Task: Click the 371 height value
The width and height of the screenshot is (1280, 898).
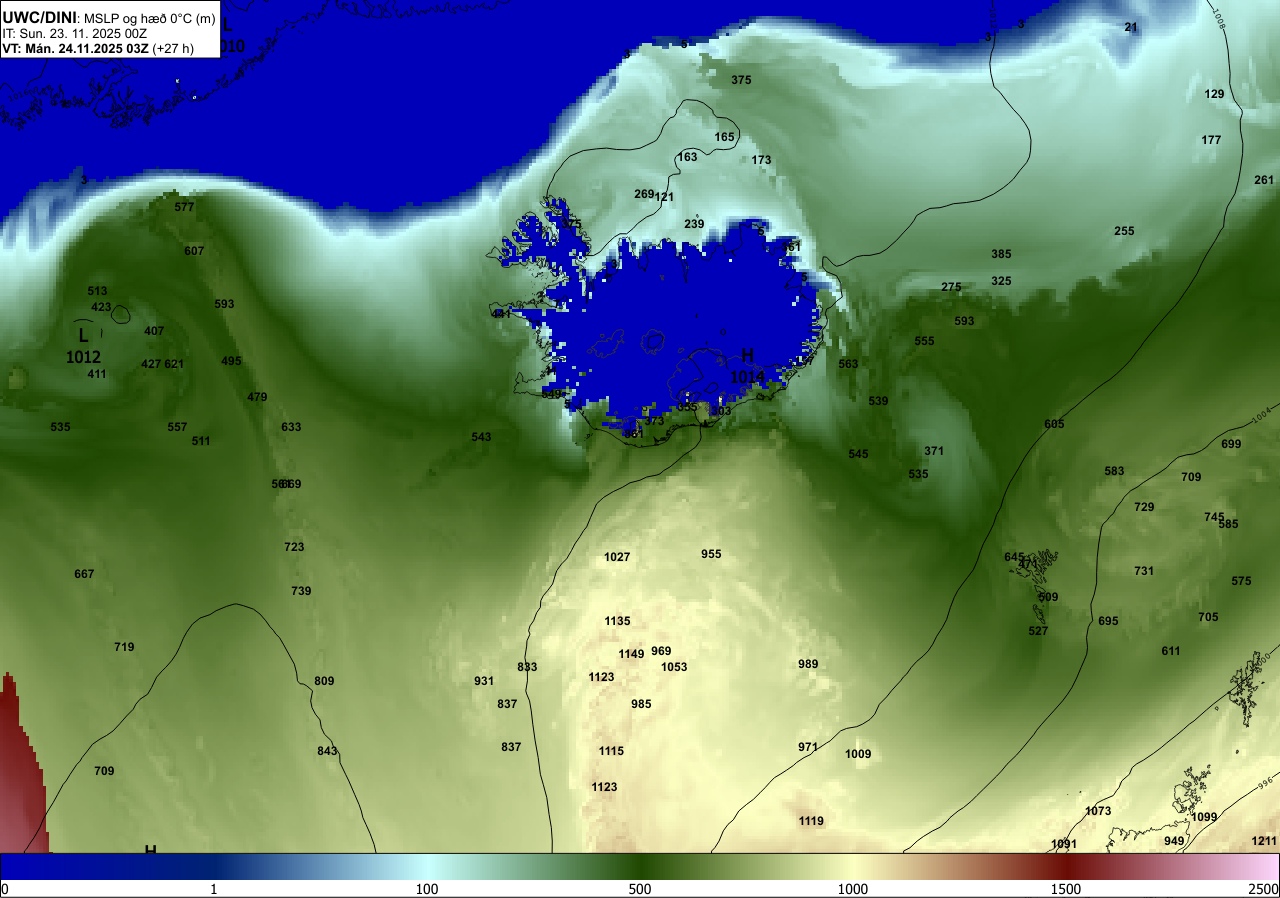Action: click(x=934, y=451)
